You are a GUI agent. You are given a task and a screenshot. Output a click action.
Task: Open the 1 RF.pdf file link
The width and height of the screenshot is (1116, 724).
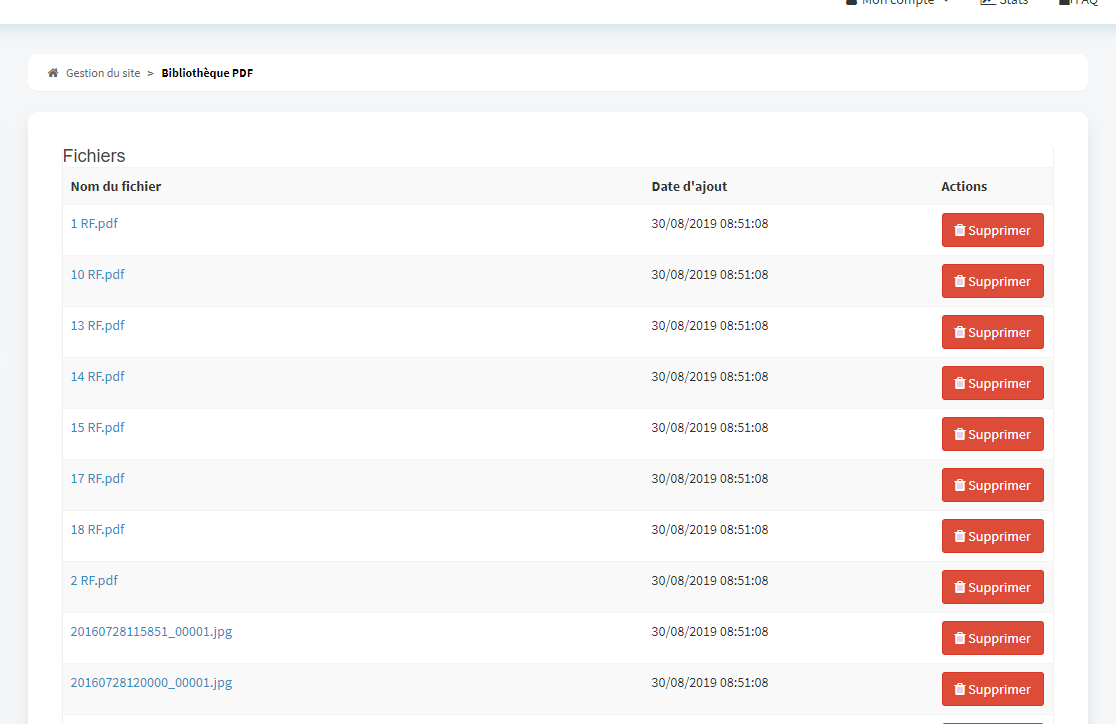coord(94,223)
